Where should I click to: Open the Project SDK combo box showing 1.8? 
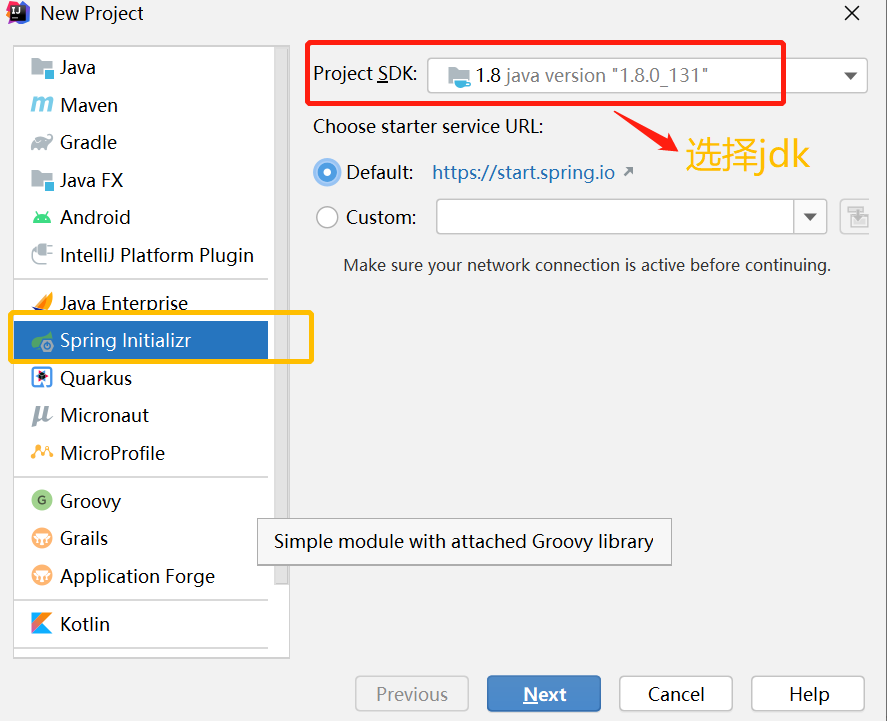pyautogui.click(x=647, y=75)
